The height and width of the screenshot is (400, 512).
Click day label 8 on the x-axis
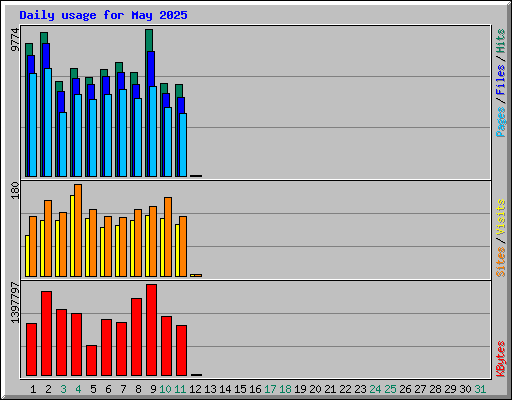138,389
